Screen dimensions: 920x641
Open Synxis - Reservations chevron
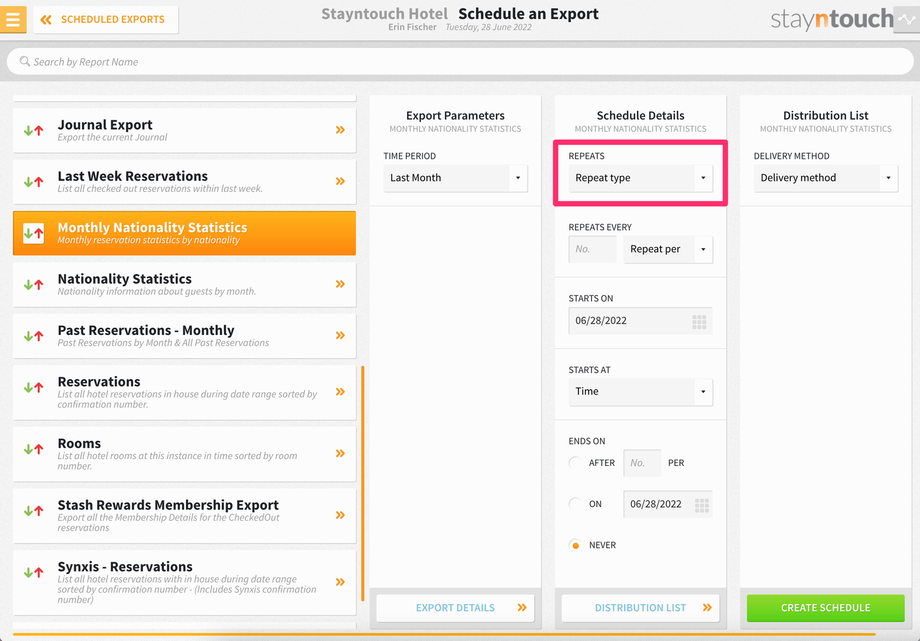(x=340, y=582)
